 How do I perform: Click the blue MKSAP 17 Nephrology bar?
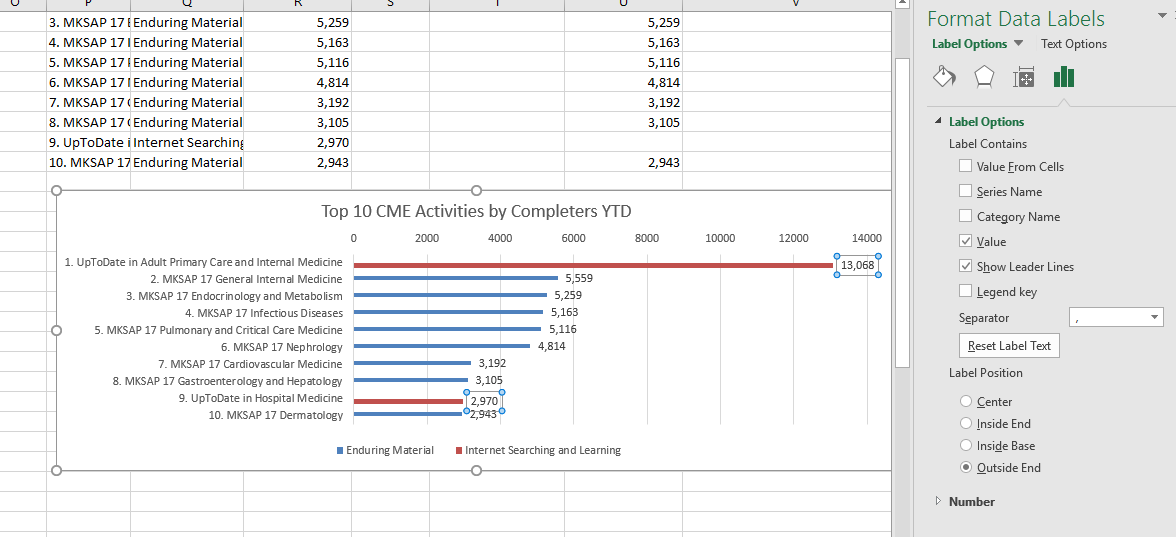pos(442,346)
